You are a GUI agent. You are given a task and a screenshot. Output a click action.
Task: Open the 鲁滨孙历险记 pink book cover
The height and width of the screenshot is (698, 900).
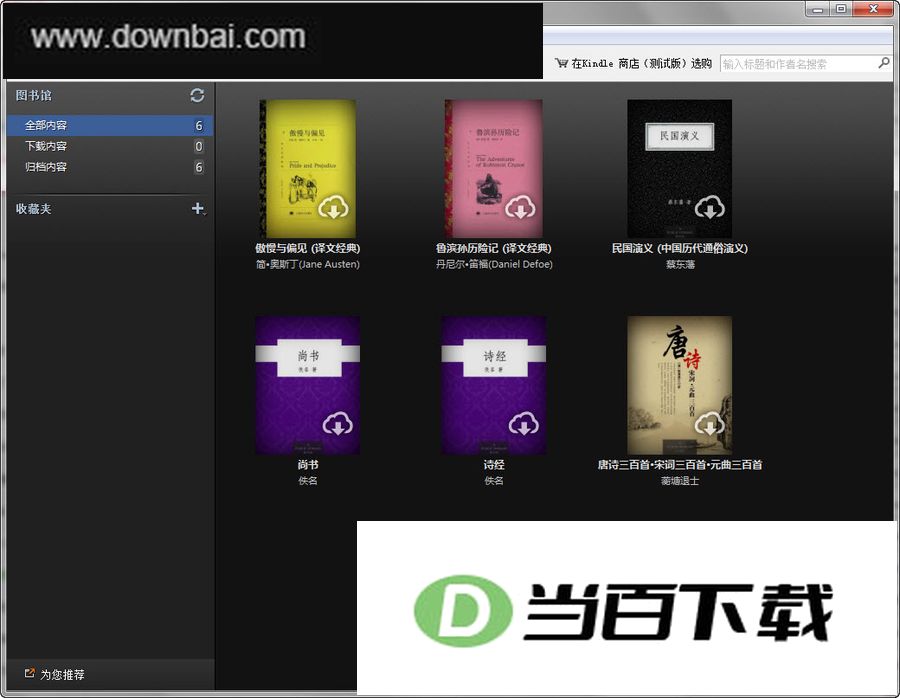tap(494, 169)
